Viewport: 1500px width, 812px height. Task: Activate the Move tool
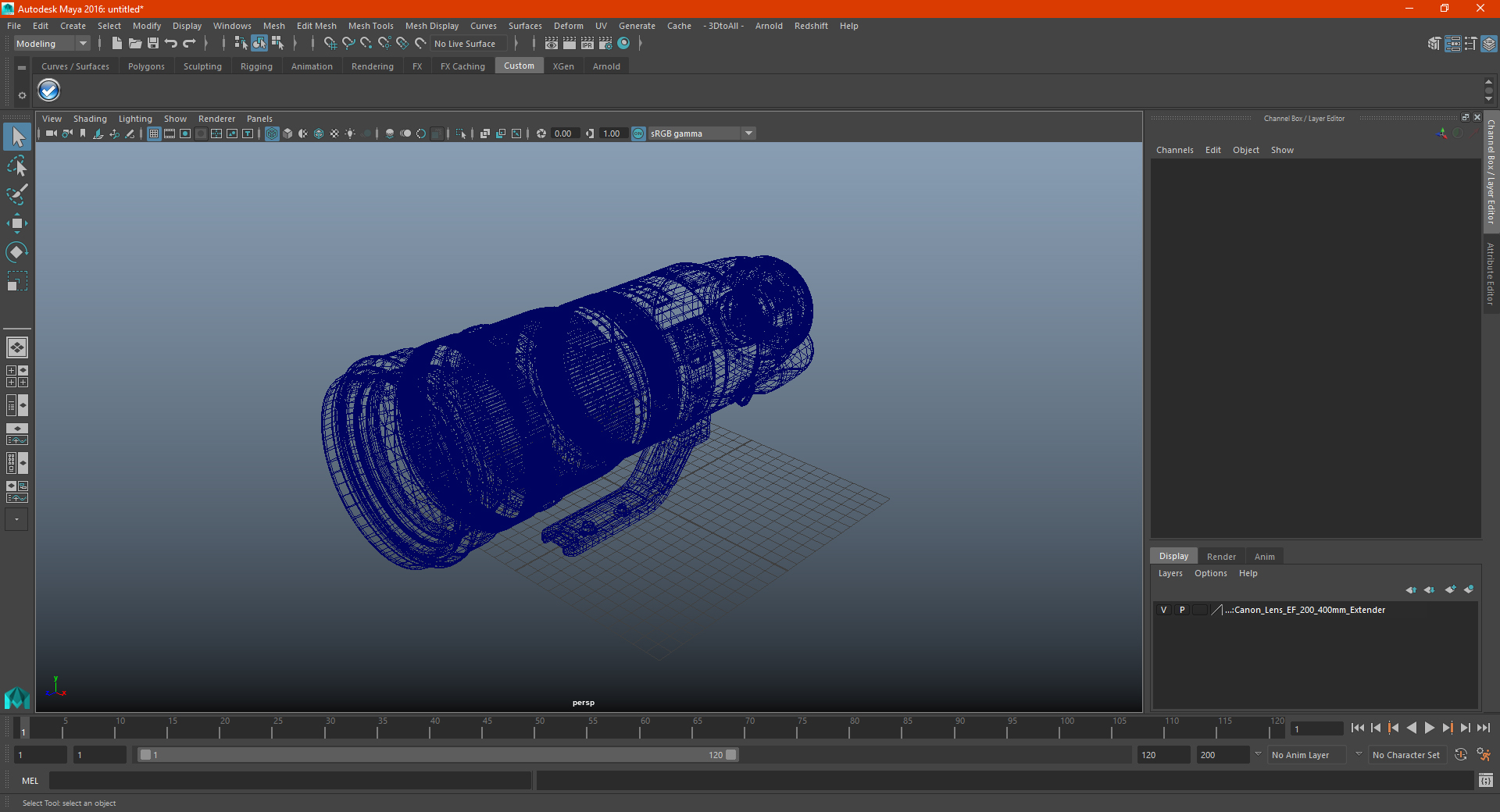tap(17, 223)
